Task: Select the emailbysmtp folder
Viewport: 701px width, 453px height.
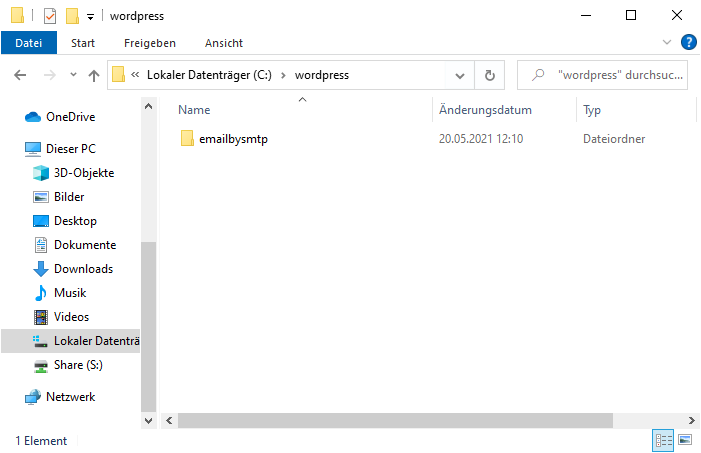Action: click(233, 139)
